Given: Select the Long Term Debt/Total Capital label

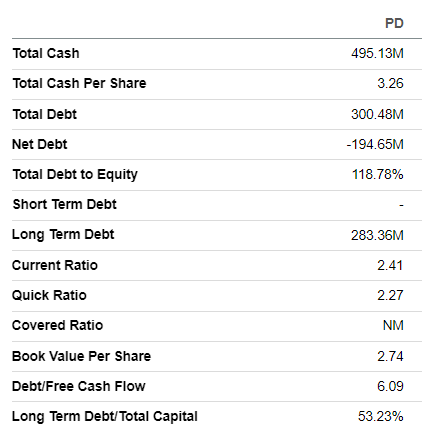Looking at the screenshot, I should 105,416.
